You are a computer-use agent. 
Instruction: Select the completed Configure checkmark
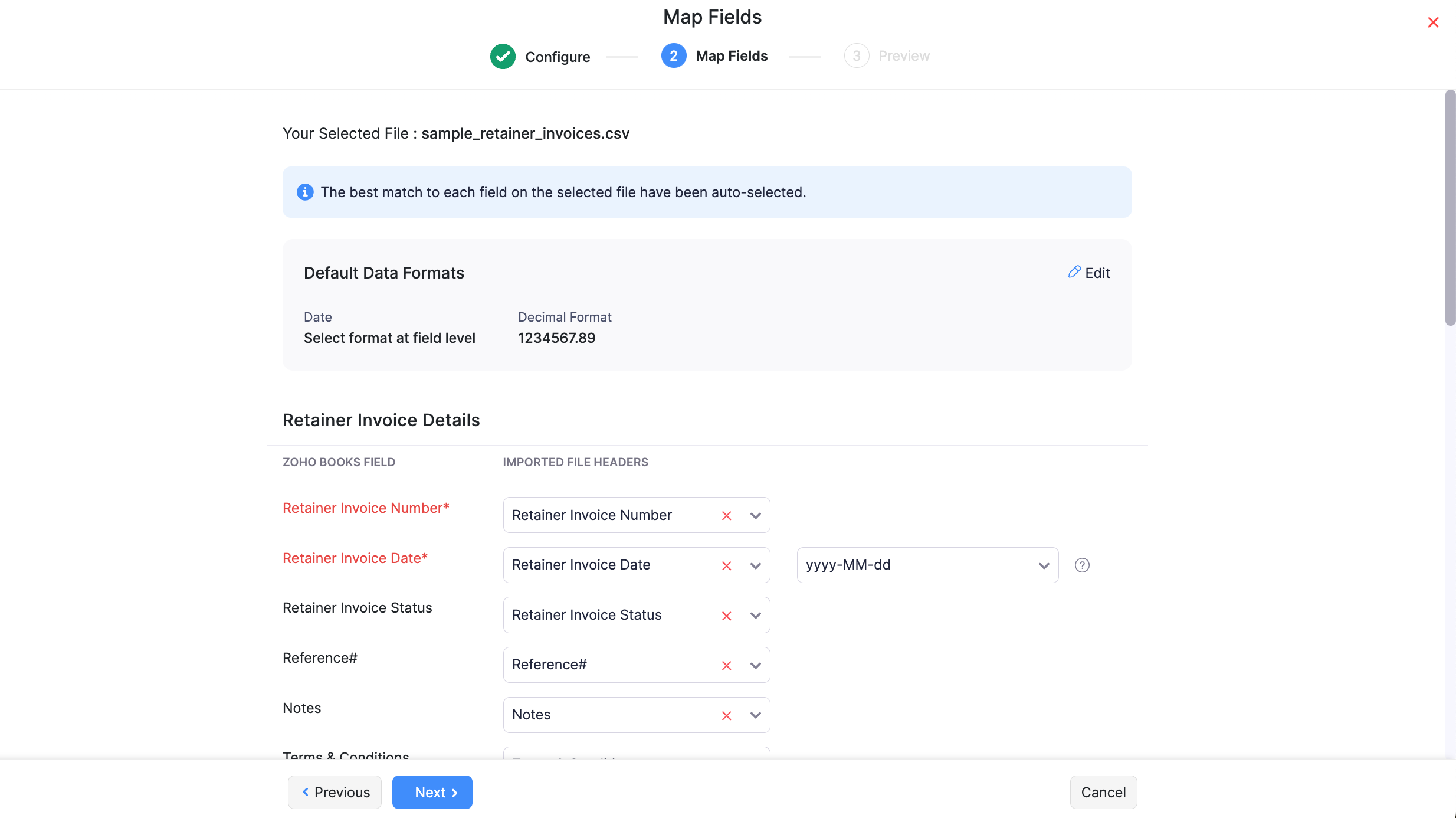click(x=502, y=56)
